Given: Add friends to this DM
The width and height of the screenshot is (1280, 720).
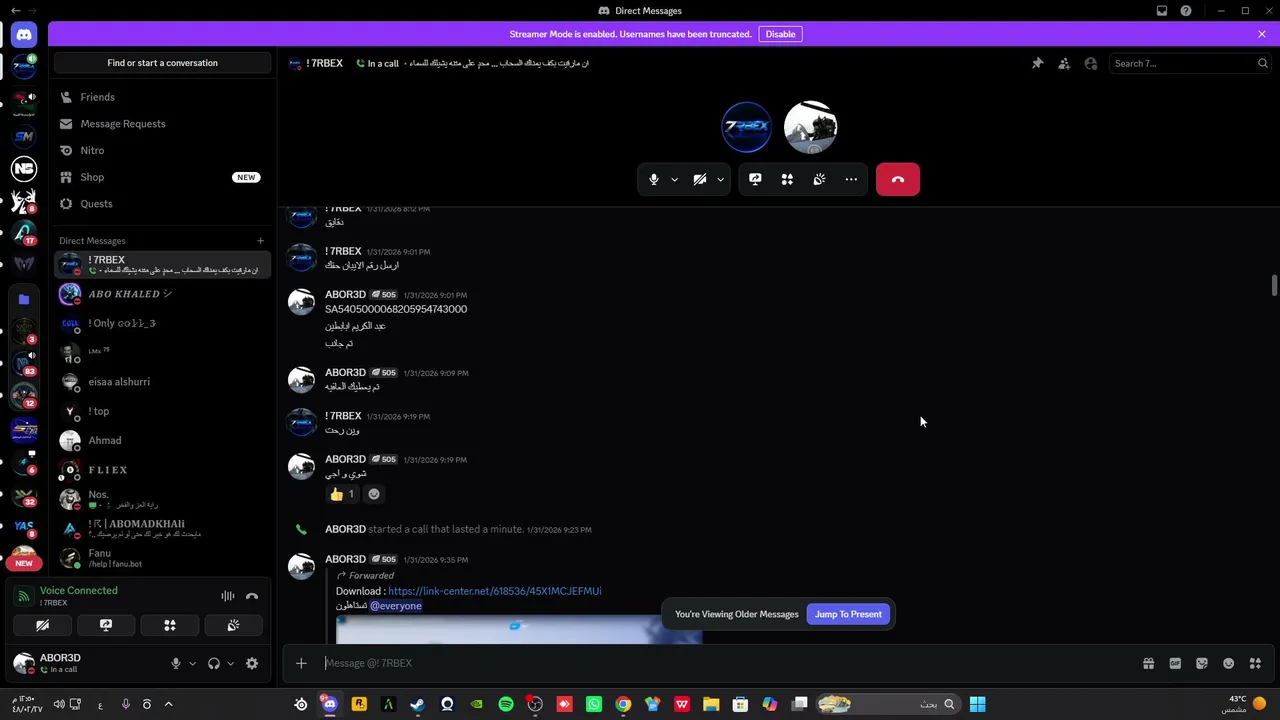Looking at the screenshot, I should pyautogui.click(x=1064, y=63).
